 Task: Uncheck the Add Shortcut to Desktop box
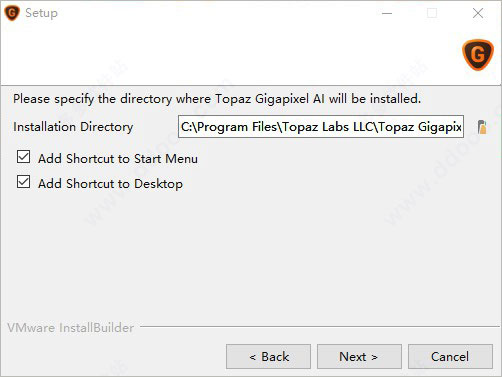coord(23,182)
